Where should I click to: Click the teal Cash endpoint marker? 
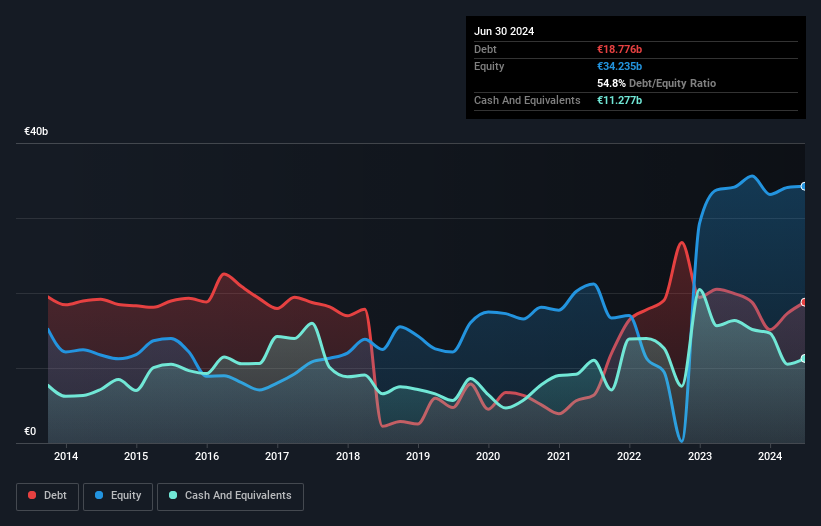click(804, 359)
